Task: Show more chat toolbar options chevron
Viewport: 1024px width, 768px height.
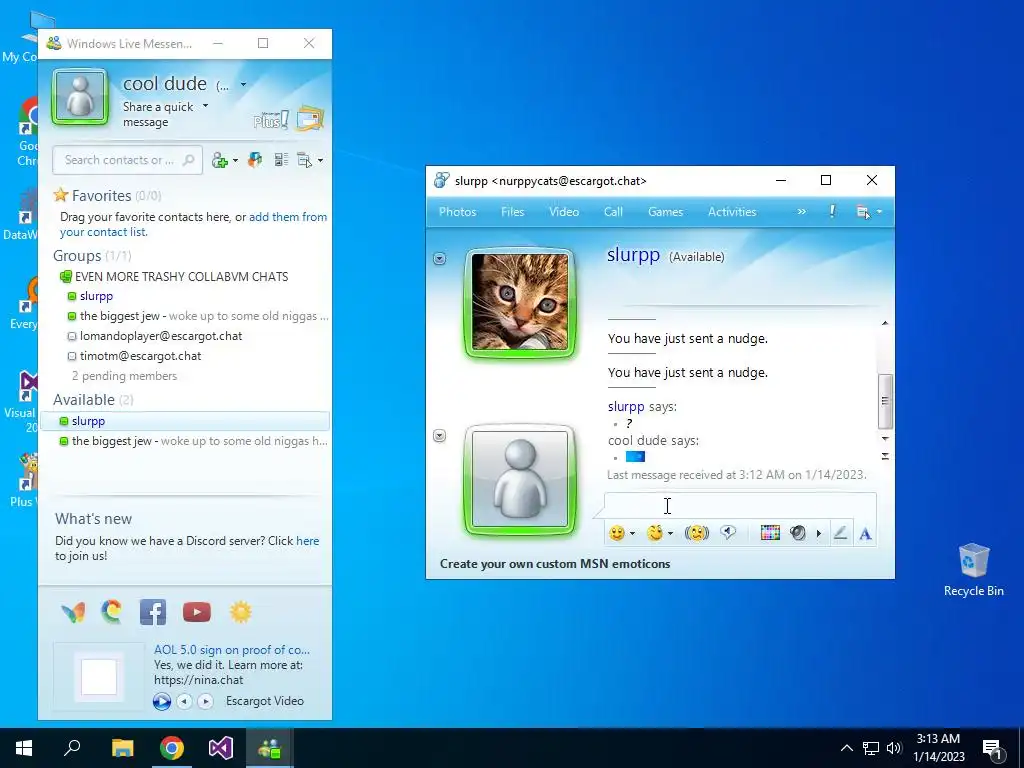Action: 801,212
